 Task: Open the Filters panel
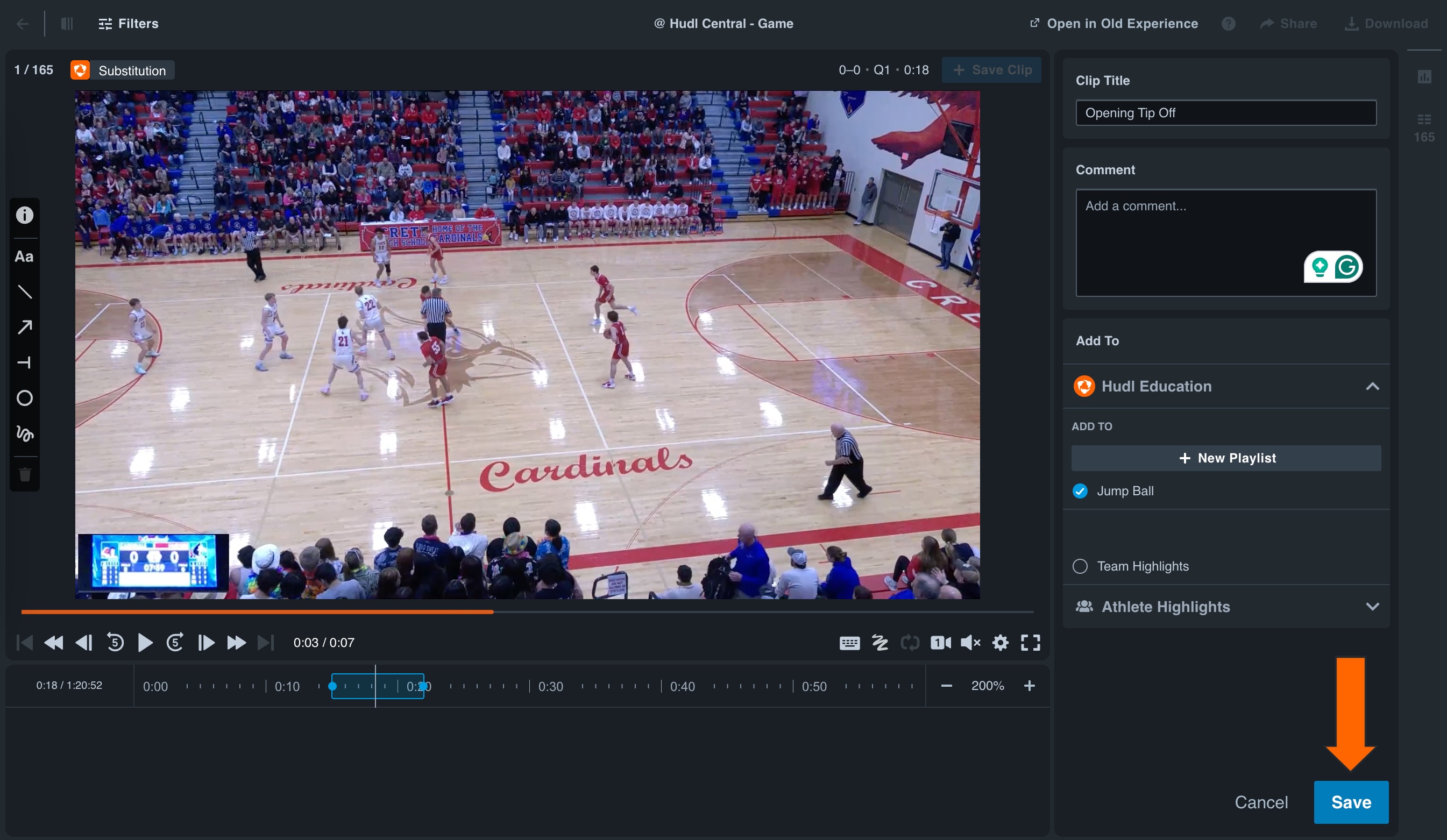coord(128,24)
